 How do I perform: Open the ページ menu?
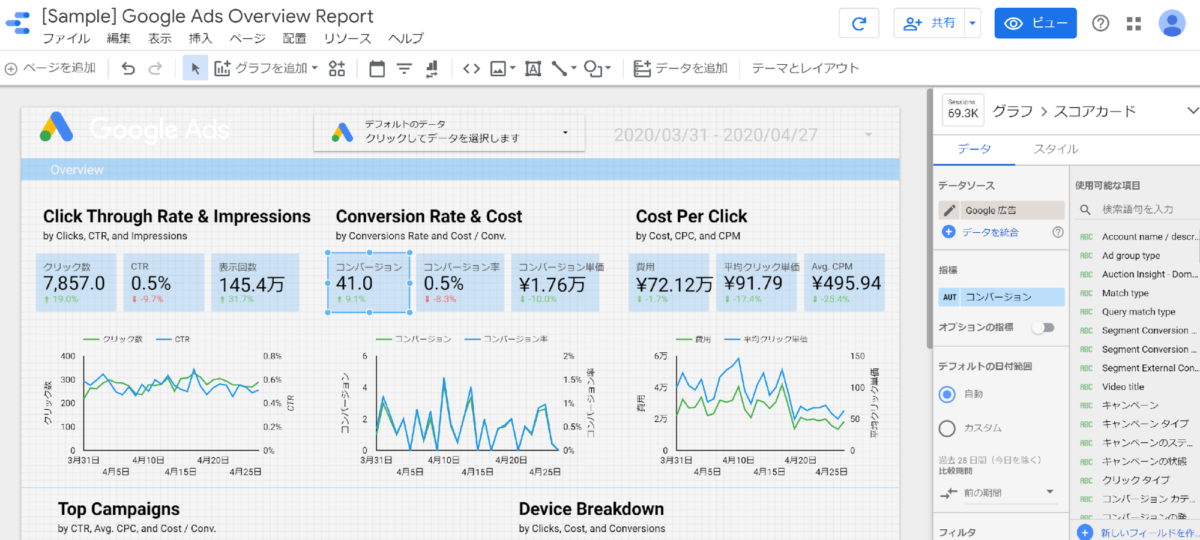click(247, 39)
